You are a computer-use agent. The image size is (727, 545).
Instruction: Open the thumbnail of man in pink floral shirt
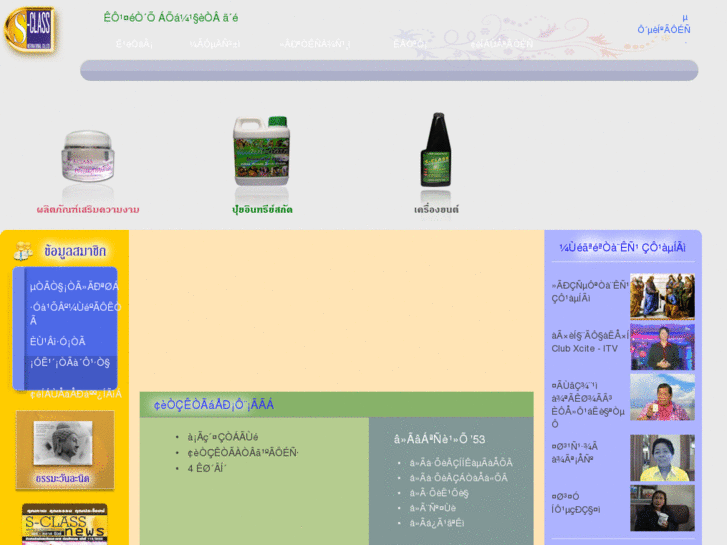(x=662, y=397)
